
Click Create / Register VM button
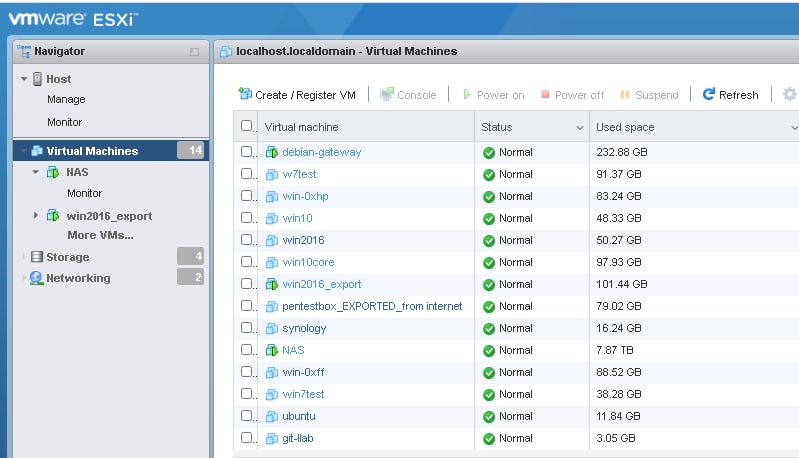click(x=297, y=95)
